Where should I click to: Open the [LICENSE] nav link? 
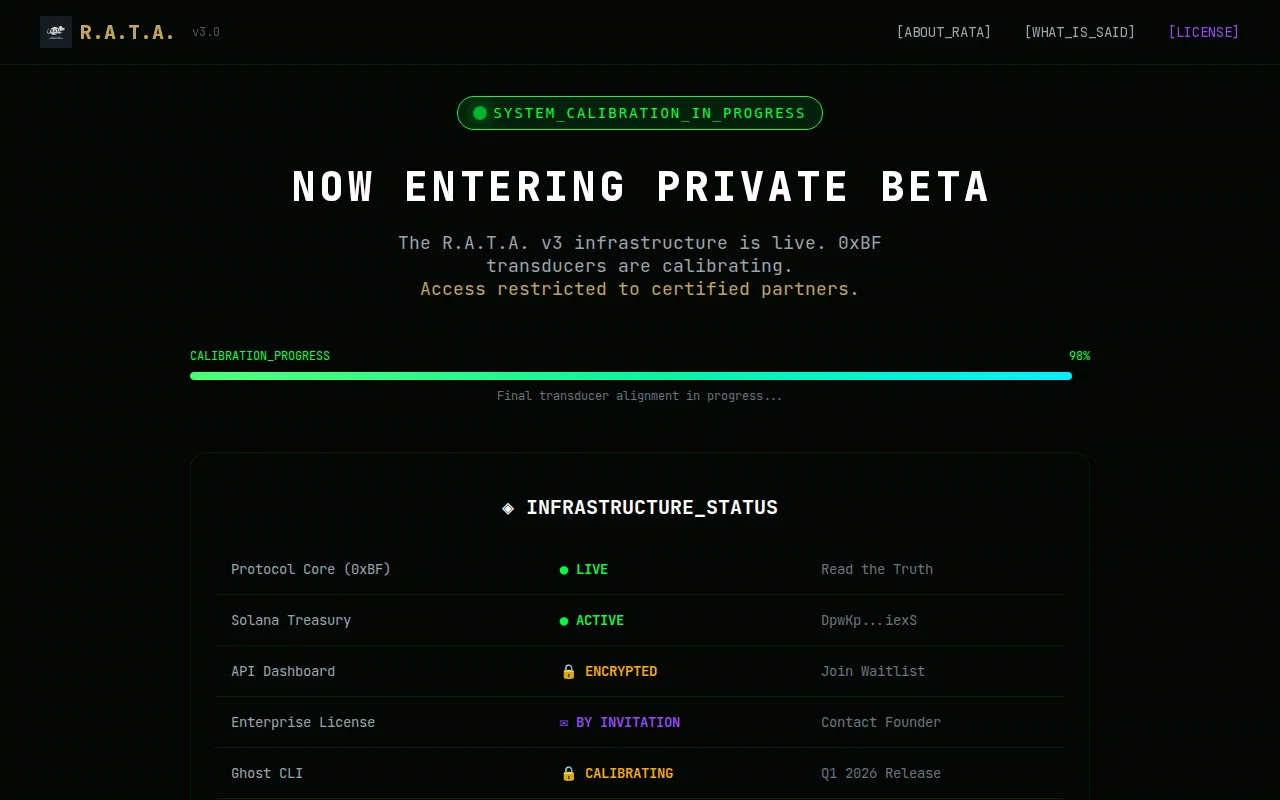[1204, 32]
